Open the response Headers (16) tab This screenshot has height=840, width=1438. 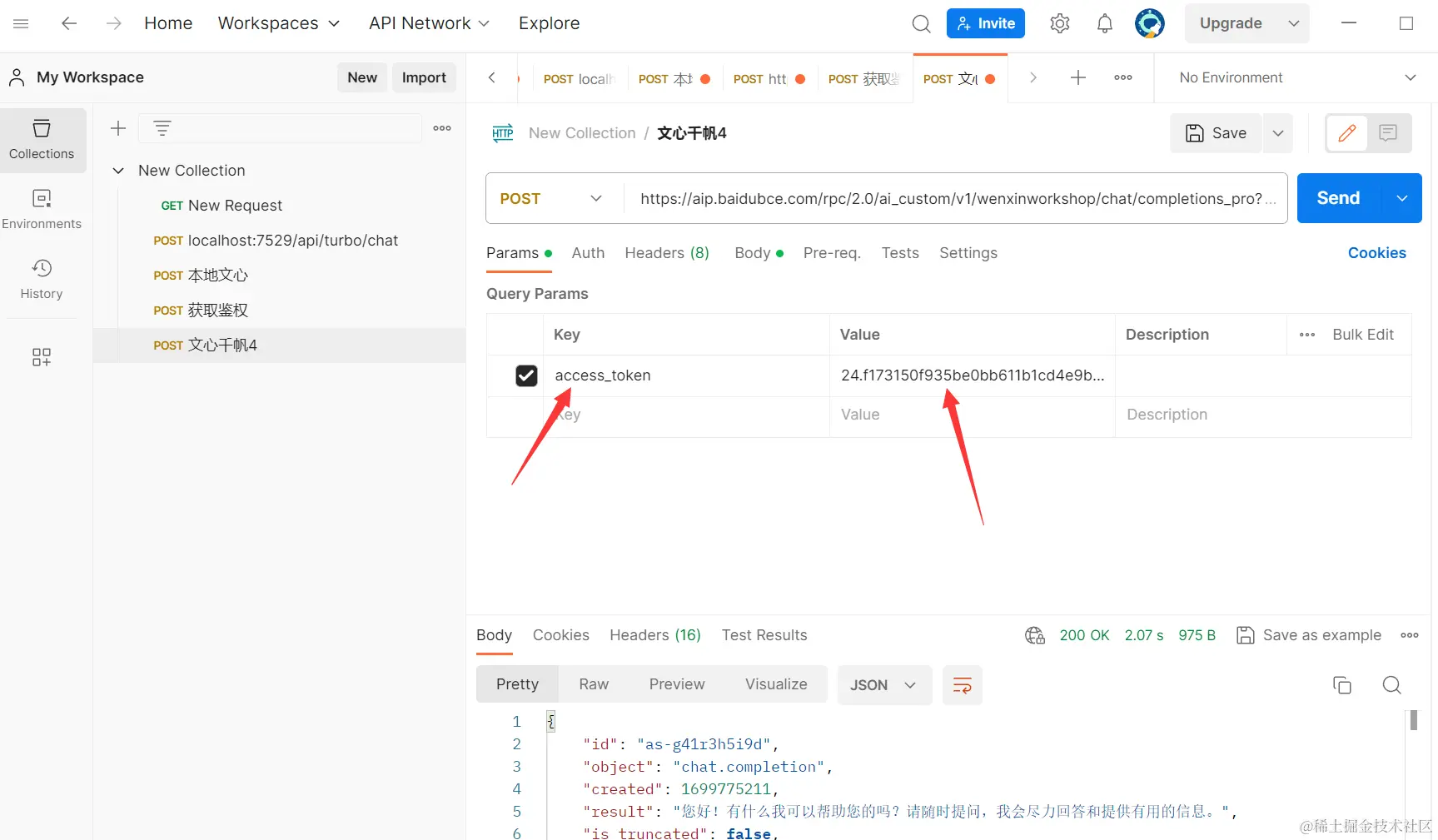point(655,635)
